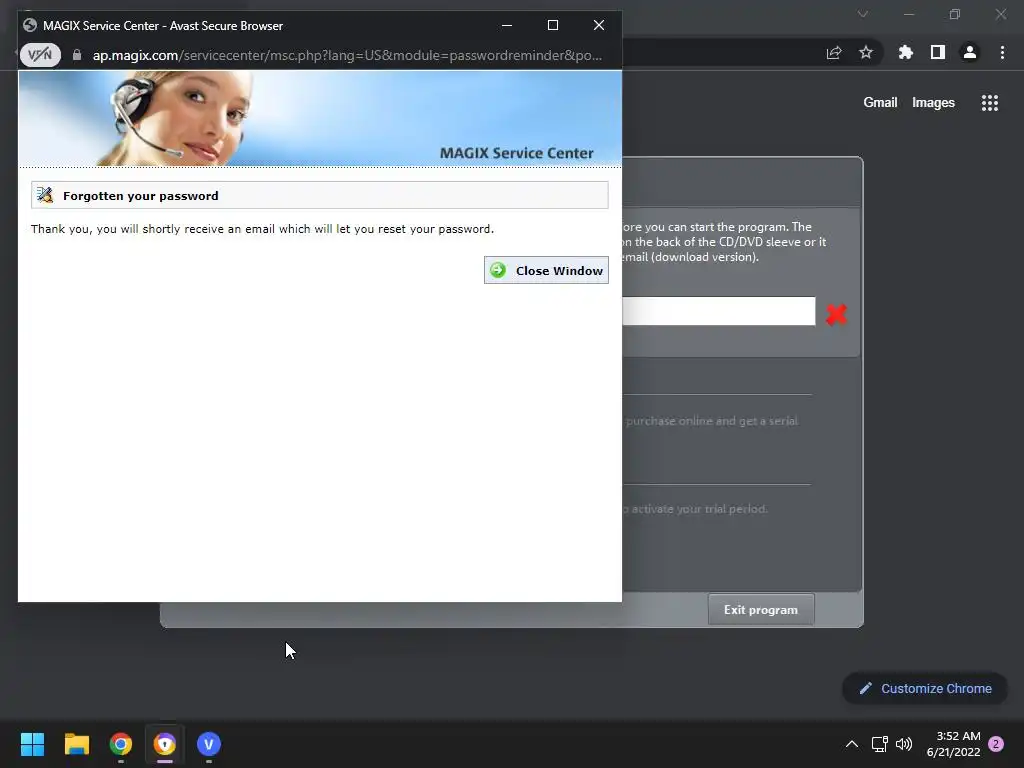Switch to Avast Secure Browser in taskbar
1024x768 pixels.
pyautogui.click(x=165, y=744)
